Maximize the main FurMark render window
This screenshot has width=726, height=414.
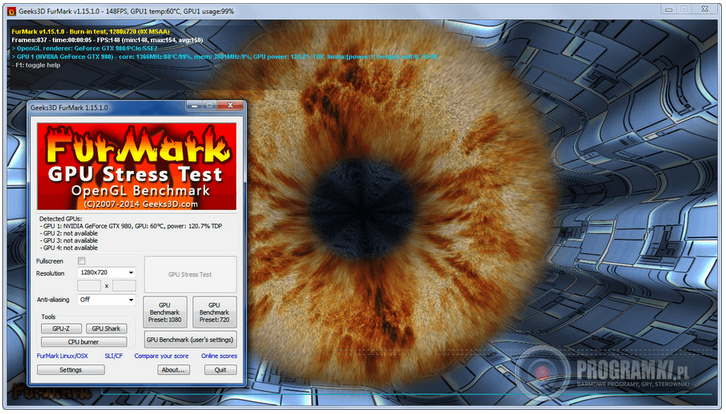tap(684, 9)
